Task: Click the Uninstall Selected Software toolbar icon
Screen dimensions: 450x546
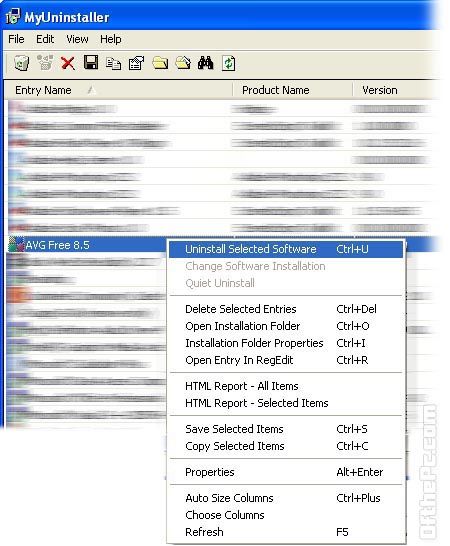Action: [x=22, y=63]
